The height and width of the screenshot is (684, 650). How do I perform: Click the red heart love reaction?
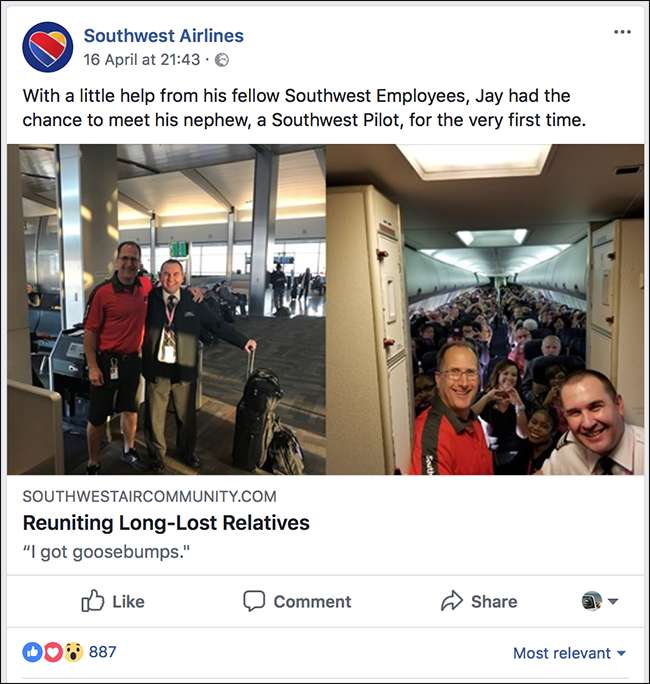pos(53,652)
